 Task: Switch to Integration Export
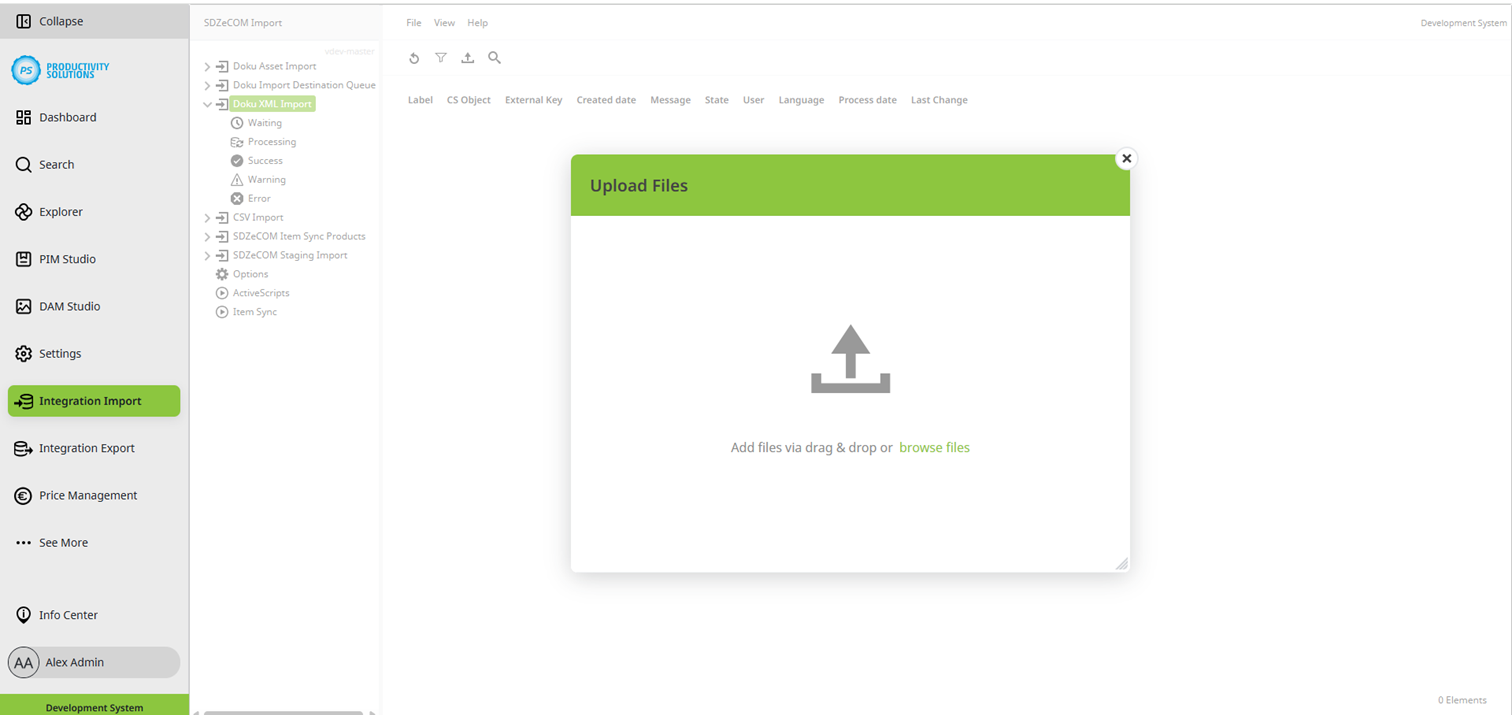click(86, 448)
